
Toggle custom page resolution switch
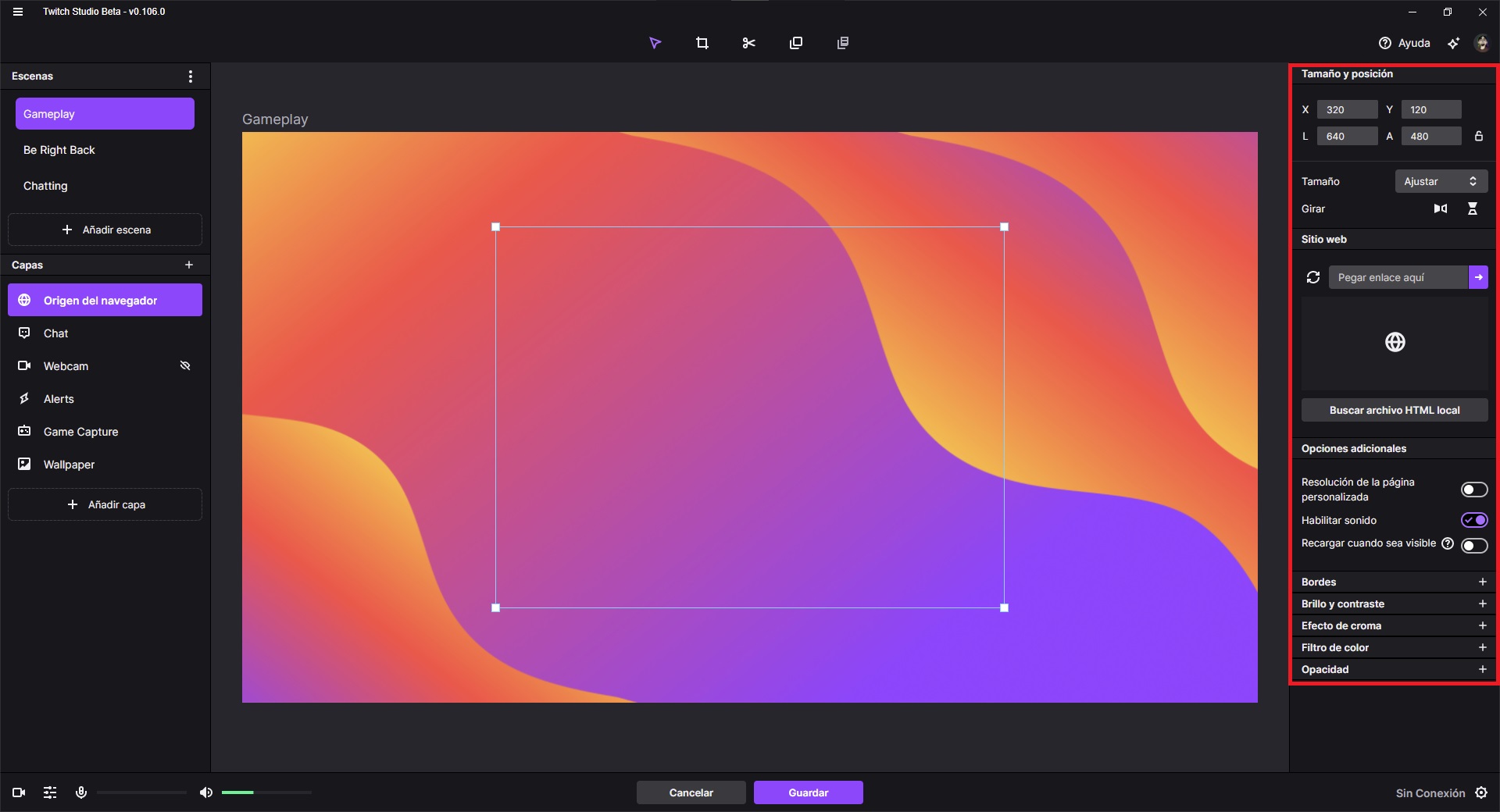[1473, 490]
